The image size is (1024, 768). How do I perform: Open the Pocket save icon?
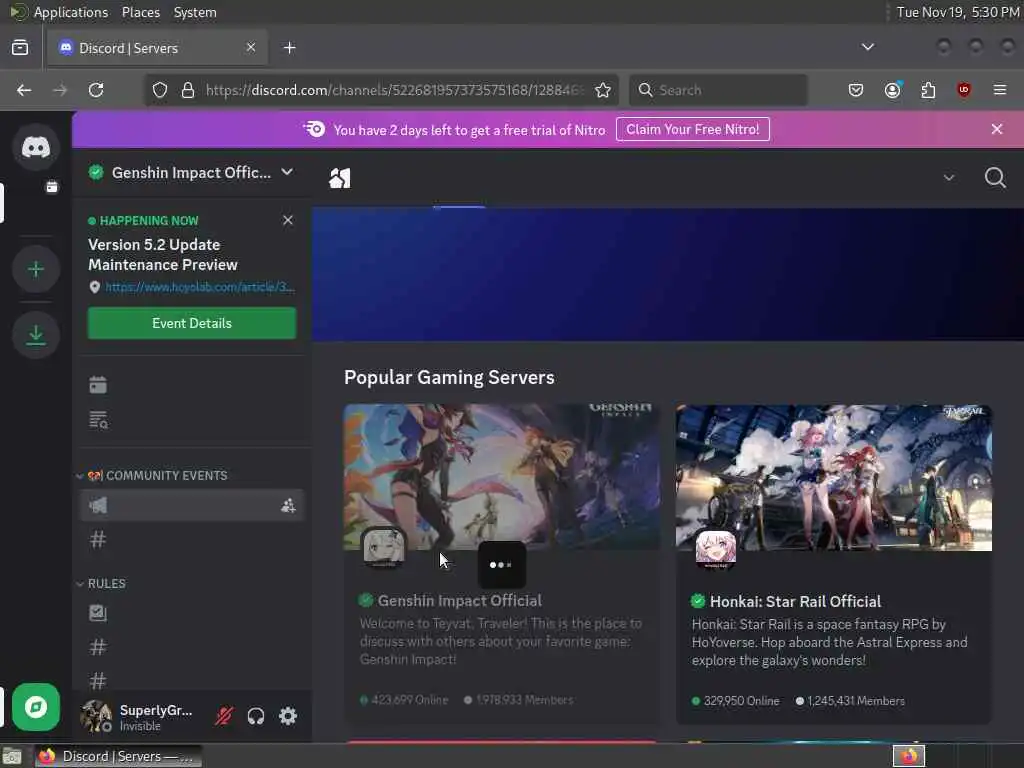[x=856, y=90]
